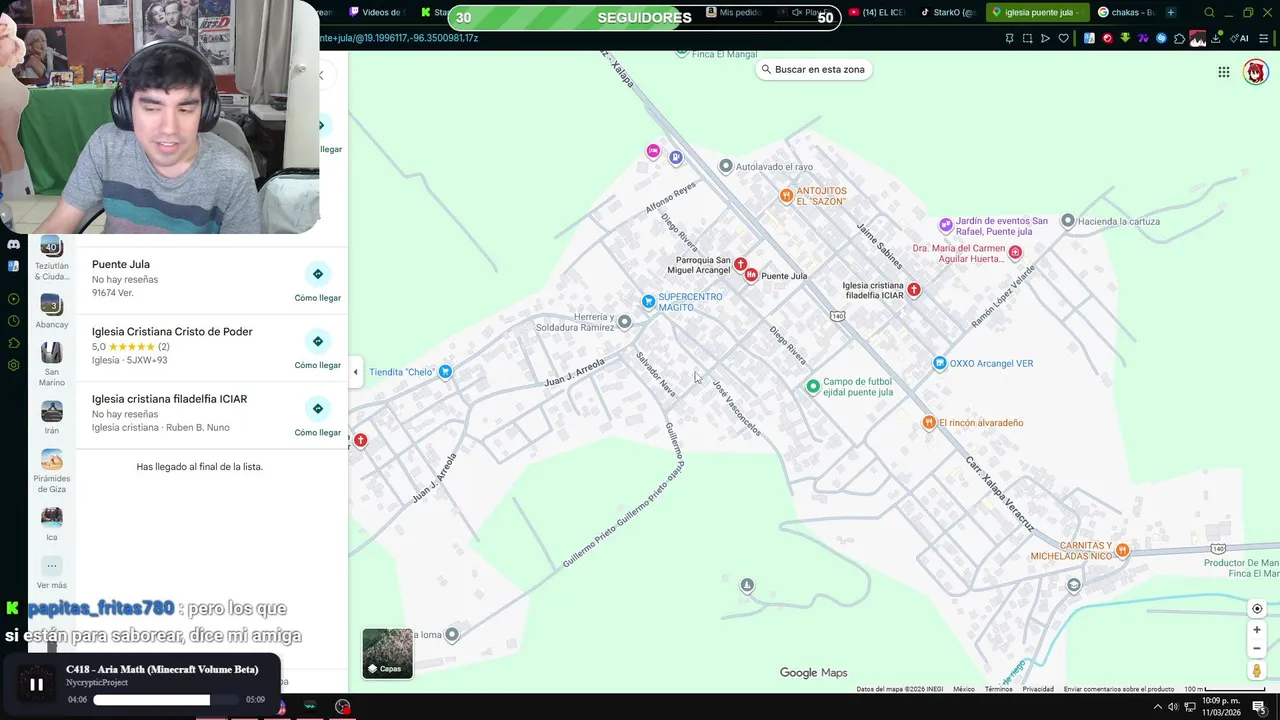
Task: Open the San Marino recent search
Action: click(x=52, y=364)
